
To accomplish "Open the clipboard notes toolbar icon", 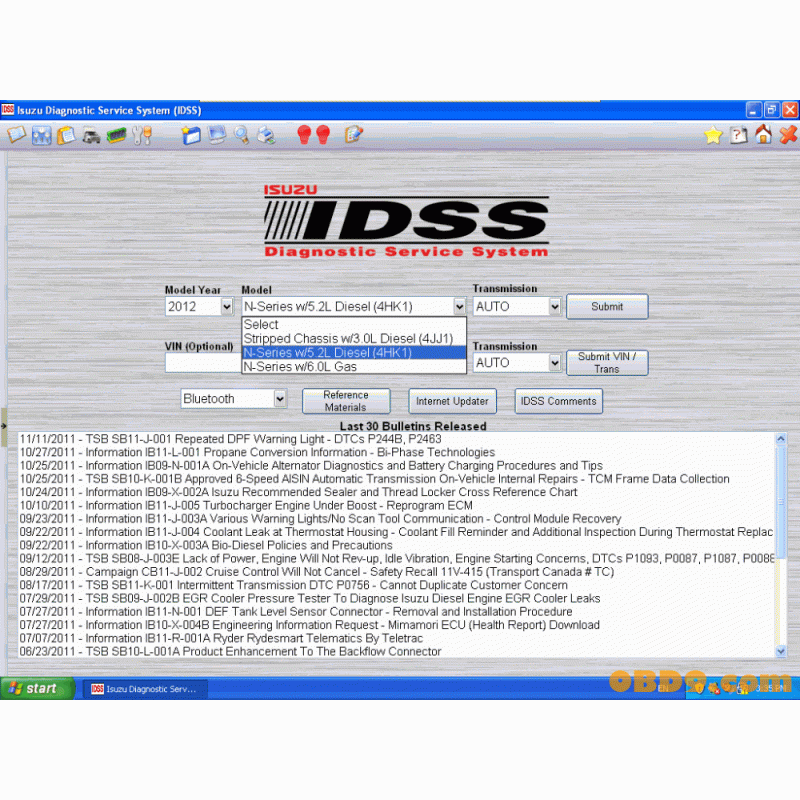I will tap(66, 136).
